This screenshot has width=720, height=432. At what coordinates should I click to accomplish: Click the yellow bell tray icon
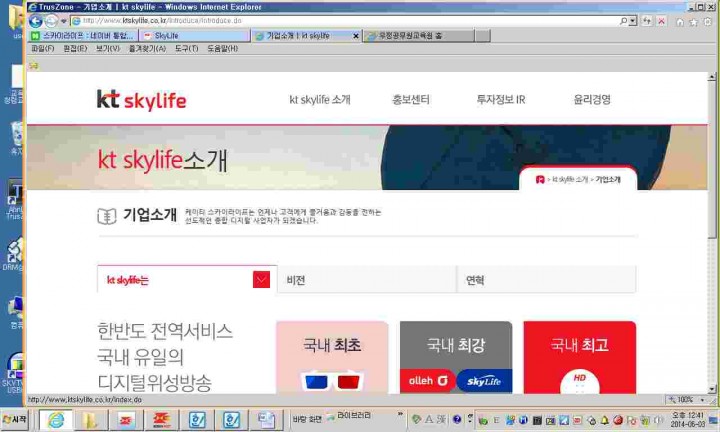(605, 420)
